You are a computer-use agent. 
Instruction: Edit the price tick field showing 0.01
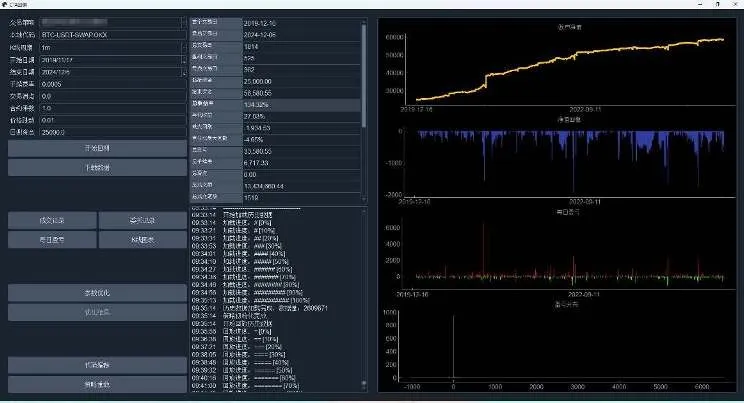112,120
